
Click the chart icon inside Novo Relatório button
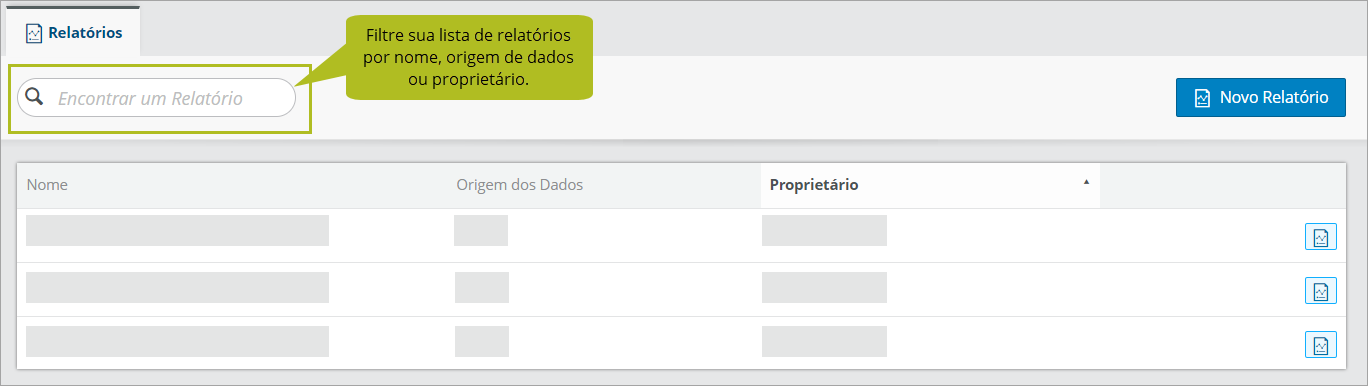tap(1204, 98)
